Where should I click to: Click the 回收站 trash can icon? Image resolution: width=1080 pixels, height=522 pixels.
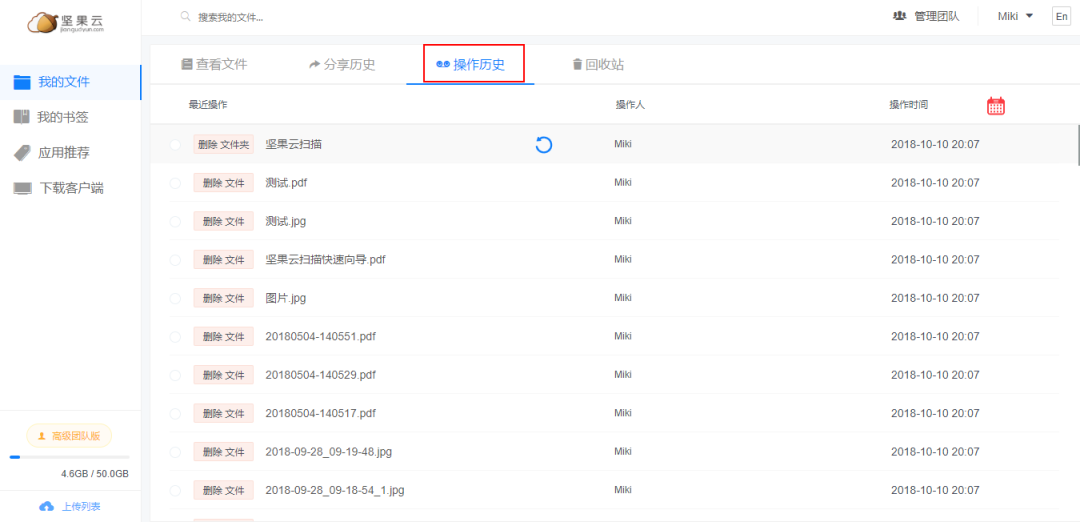(577, 65)
